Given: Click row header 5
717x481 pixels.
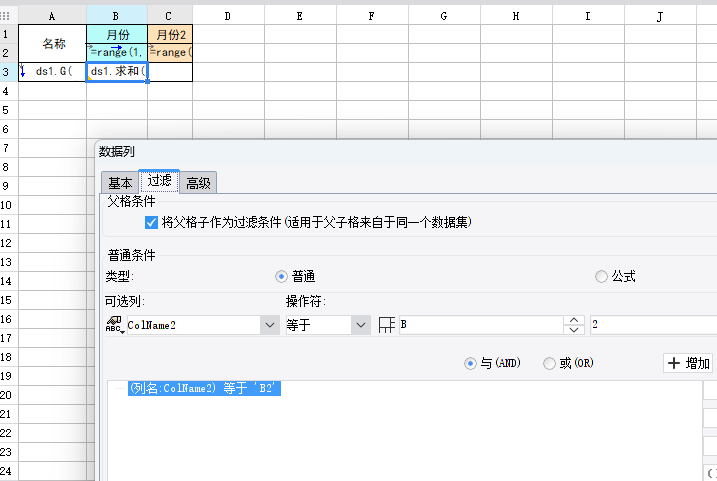Looking at the screenshot, I should click(x=9, y=110).
